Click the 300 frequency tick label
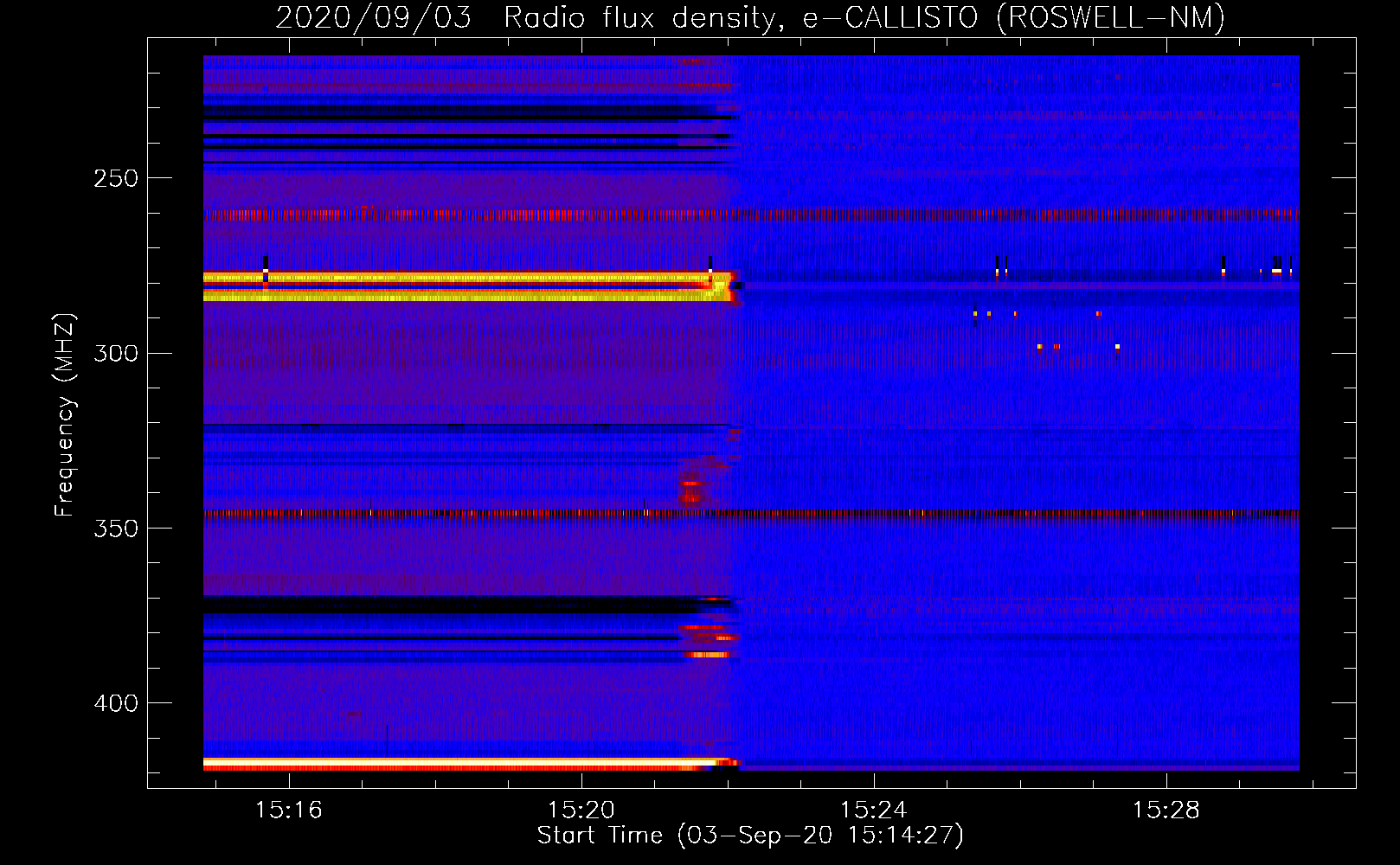1400x865 pixels. pos(116,354)
